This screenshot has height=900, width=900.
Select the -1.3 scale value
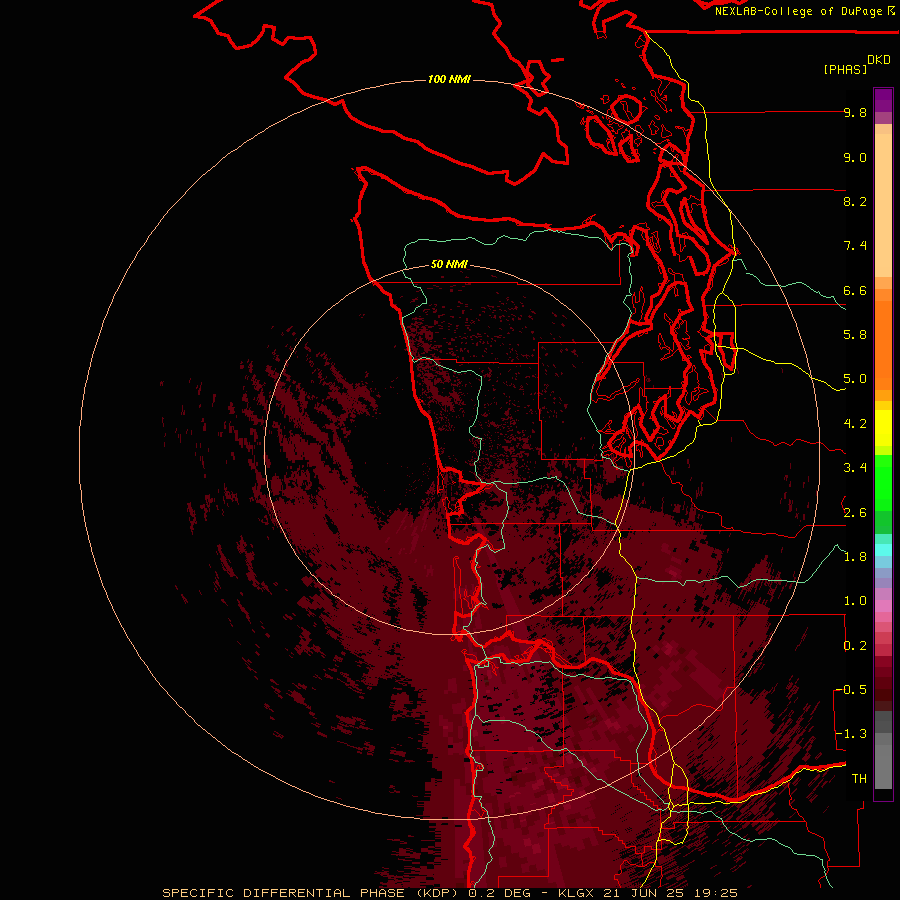pos(851,734)
